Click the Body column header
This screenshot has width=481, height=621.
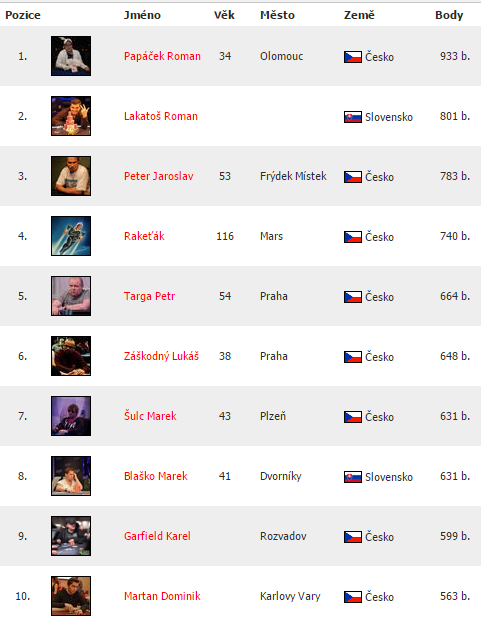pos(449,15)
